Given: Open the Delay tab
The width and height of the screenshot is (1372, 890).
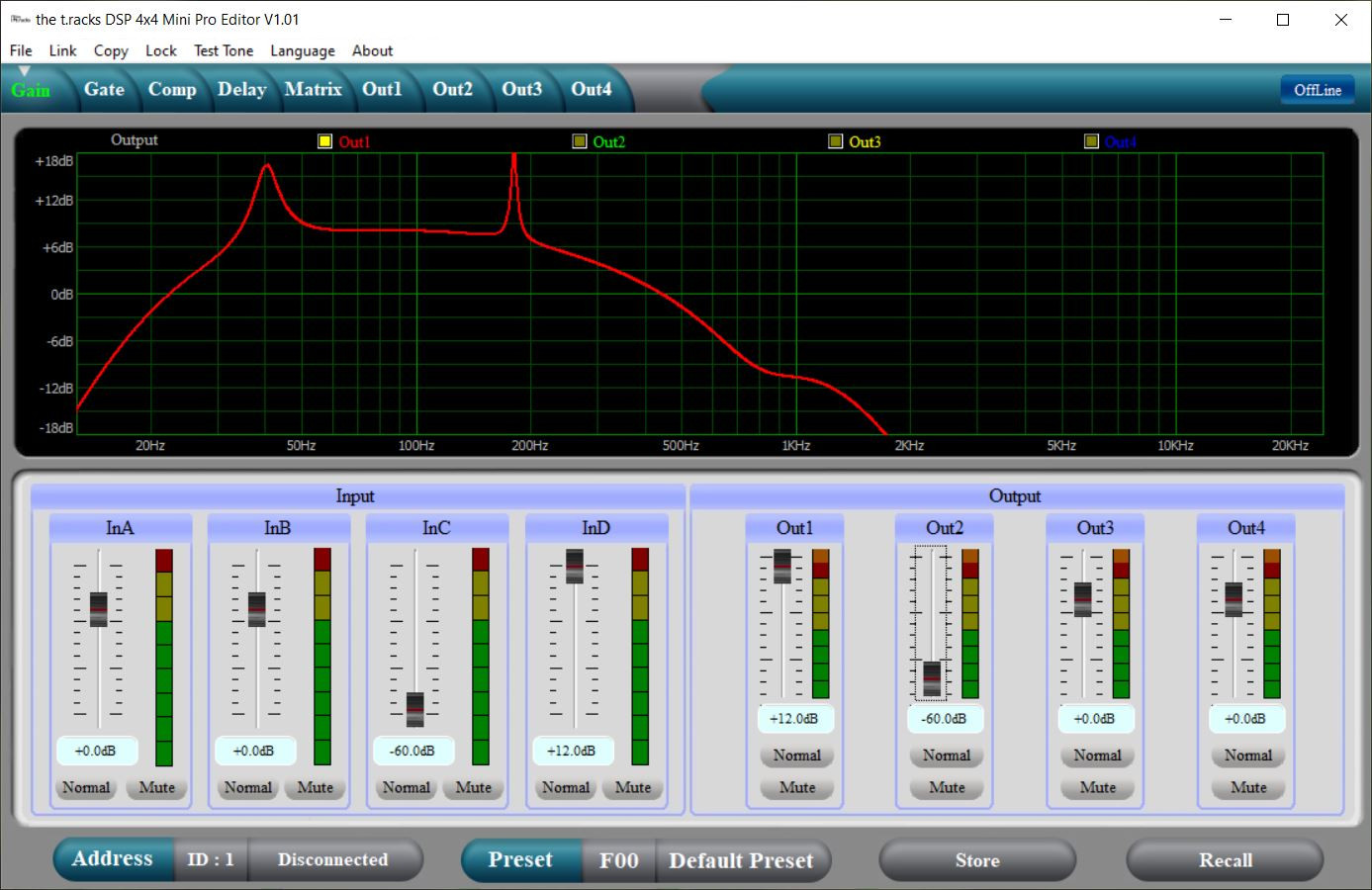Looking at the screenshot, I should coord(242,89).
